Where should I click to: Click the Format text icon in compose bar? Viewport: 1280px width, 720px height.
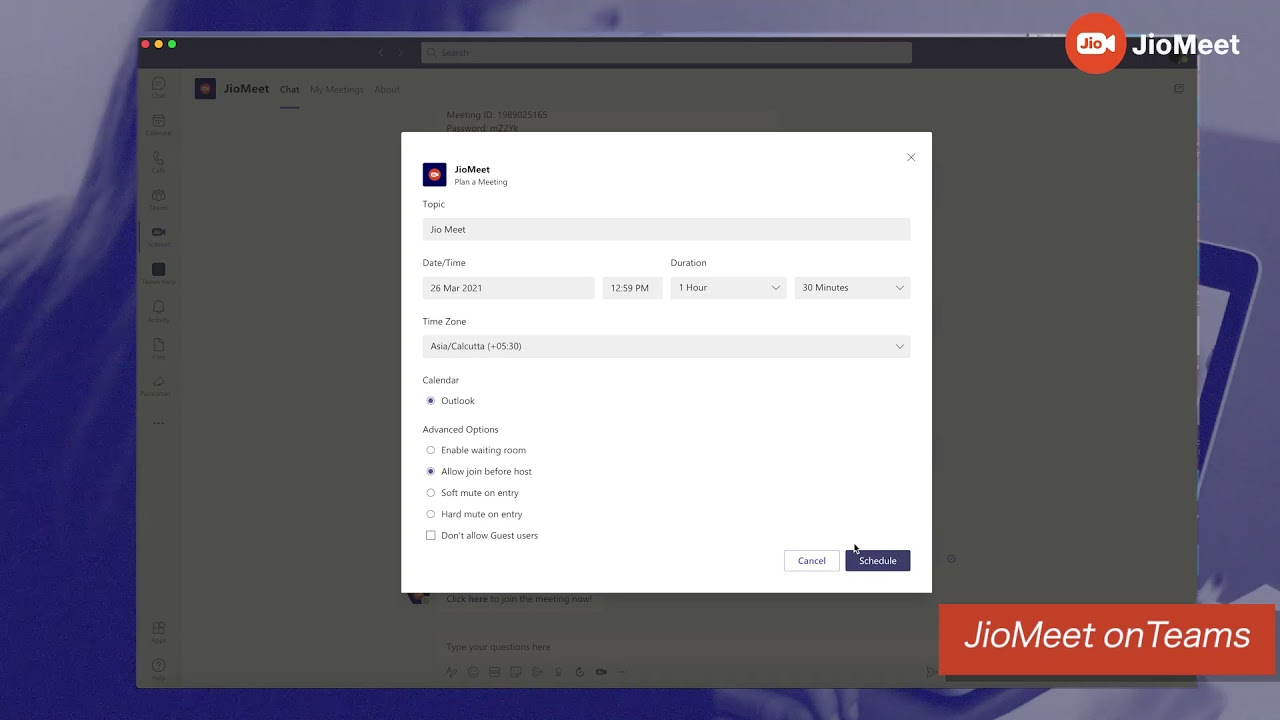coord(452,672)
